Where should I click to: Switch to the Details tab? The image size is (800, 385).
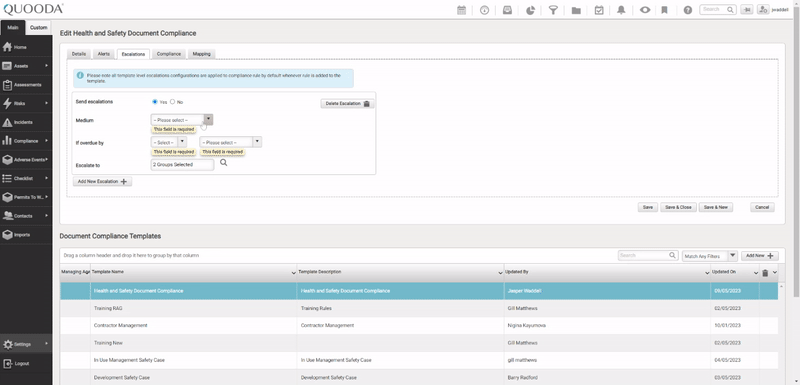[x=79, y=54]
